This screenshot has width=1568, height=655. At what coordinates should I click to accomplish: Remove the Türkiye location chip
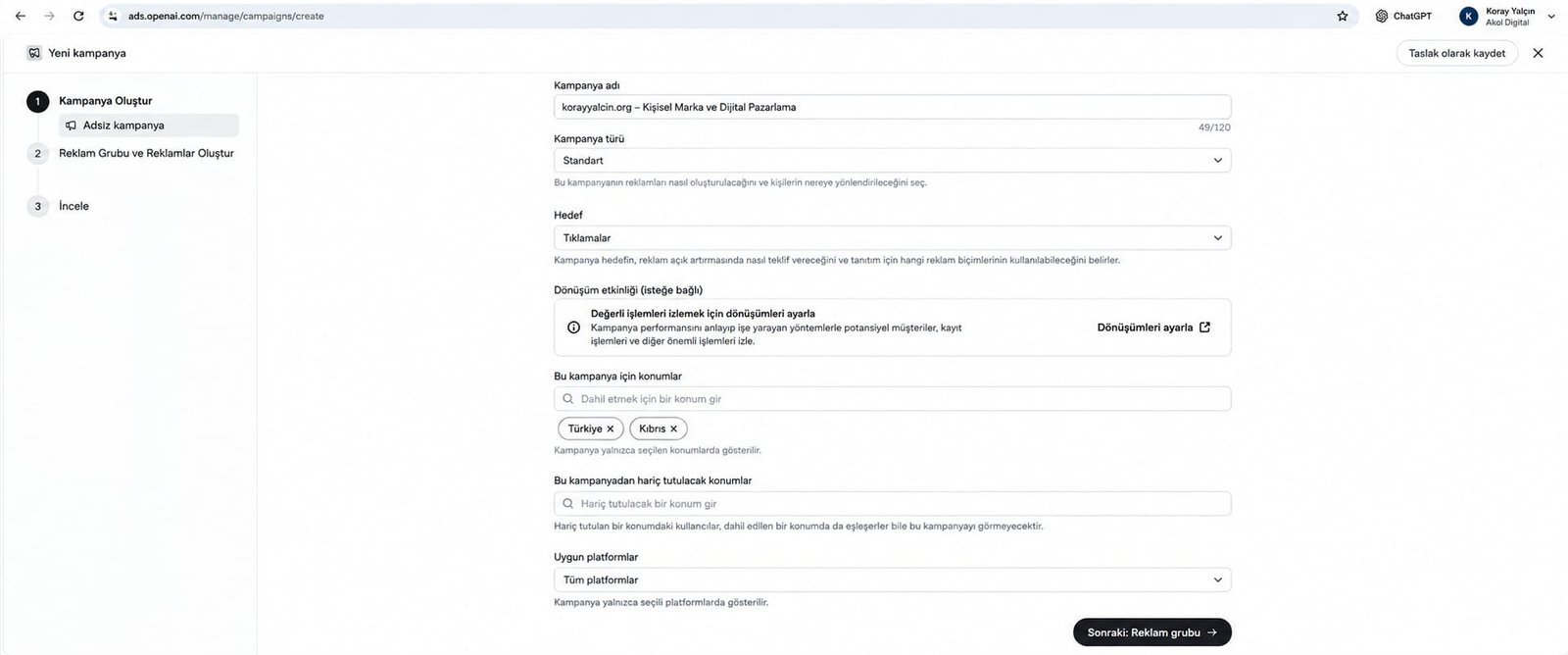point(610,428)
